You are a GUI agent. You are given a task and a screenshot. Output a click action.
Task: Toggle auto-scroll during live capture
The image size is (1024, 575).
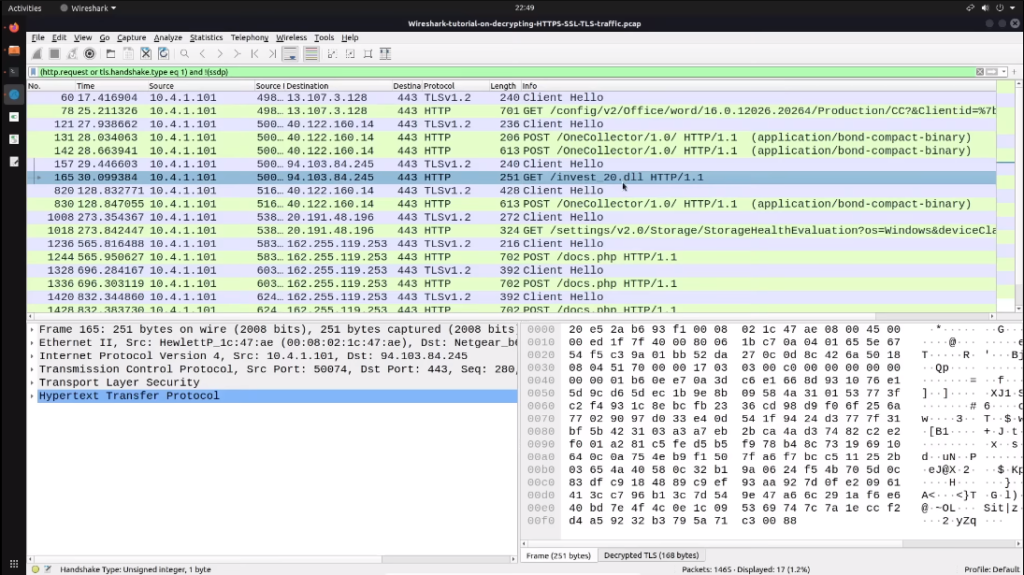click(x=291, y=53)
